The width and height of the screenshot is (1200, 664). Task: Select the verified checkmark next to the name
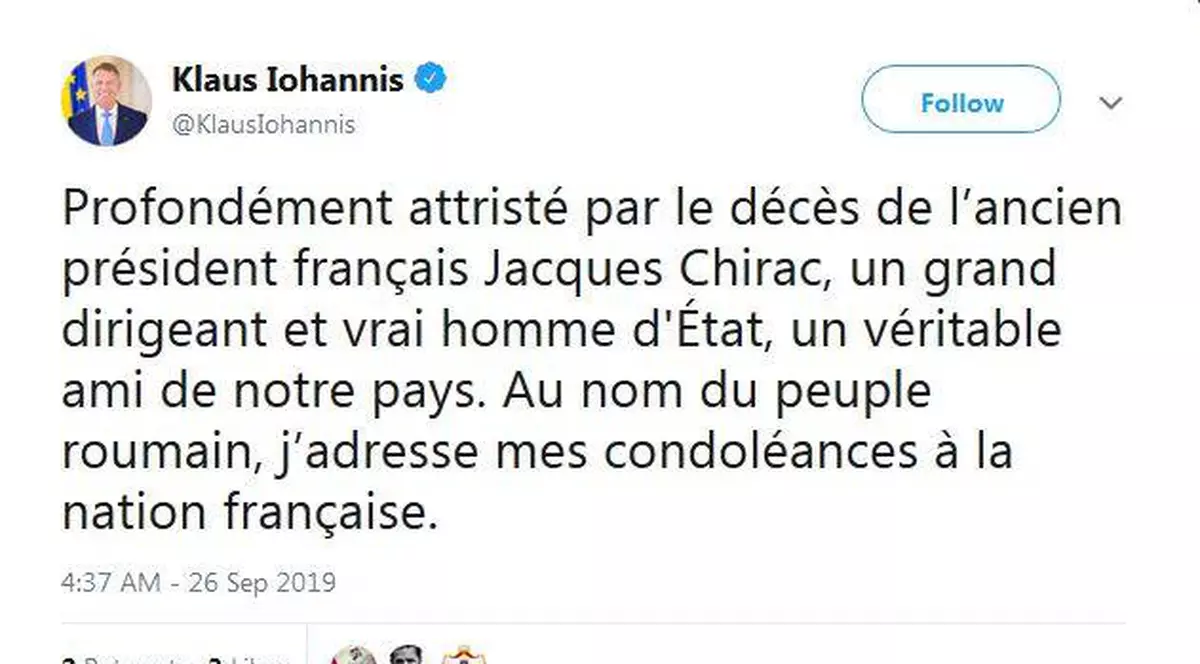(x=431, y=78)
